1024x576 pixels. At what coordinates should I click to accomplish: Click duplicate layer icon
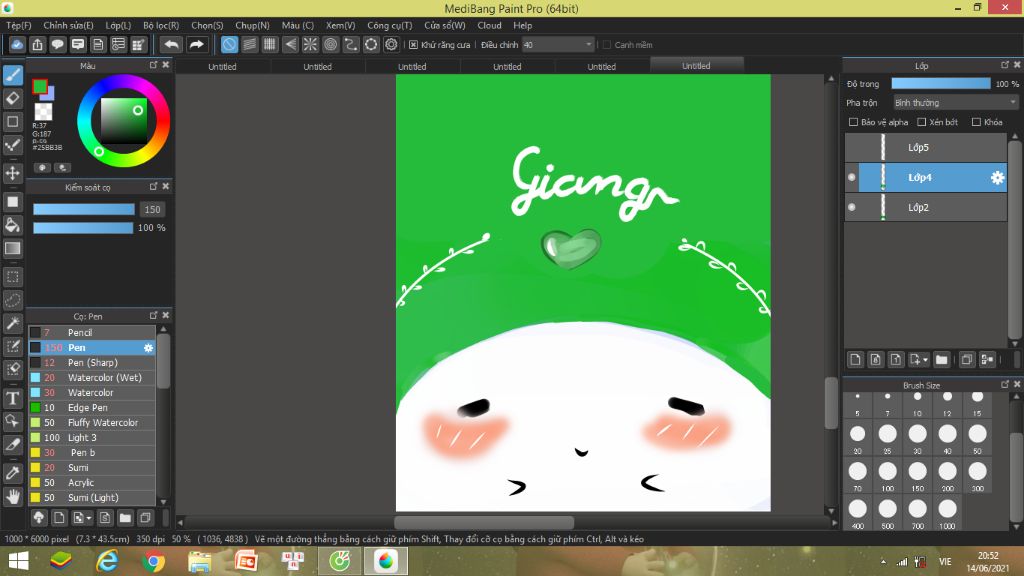pos(967,359)
